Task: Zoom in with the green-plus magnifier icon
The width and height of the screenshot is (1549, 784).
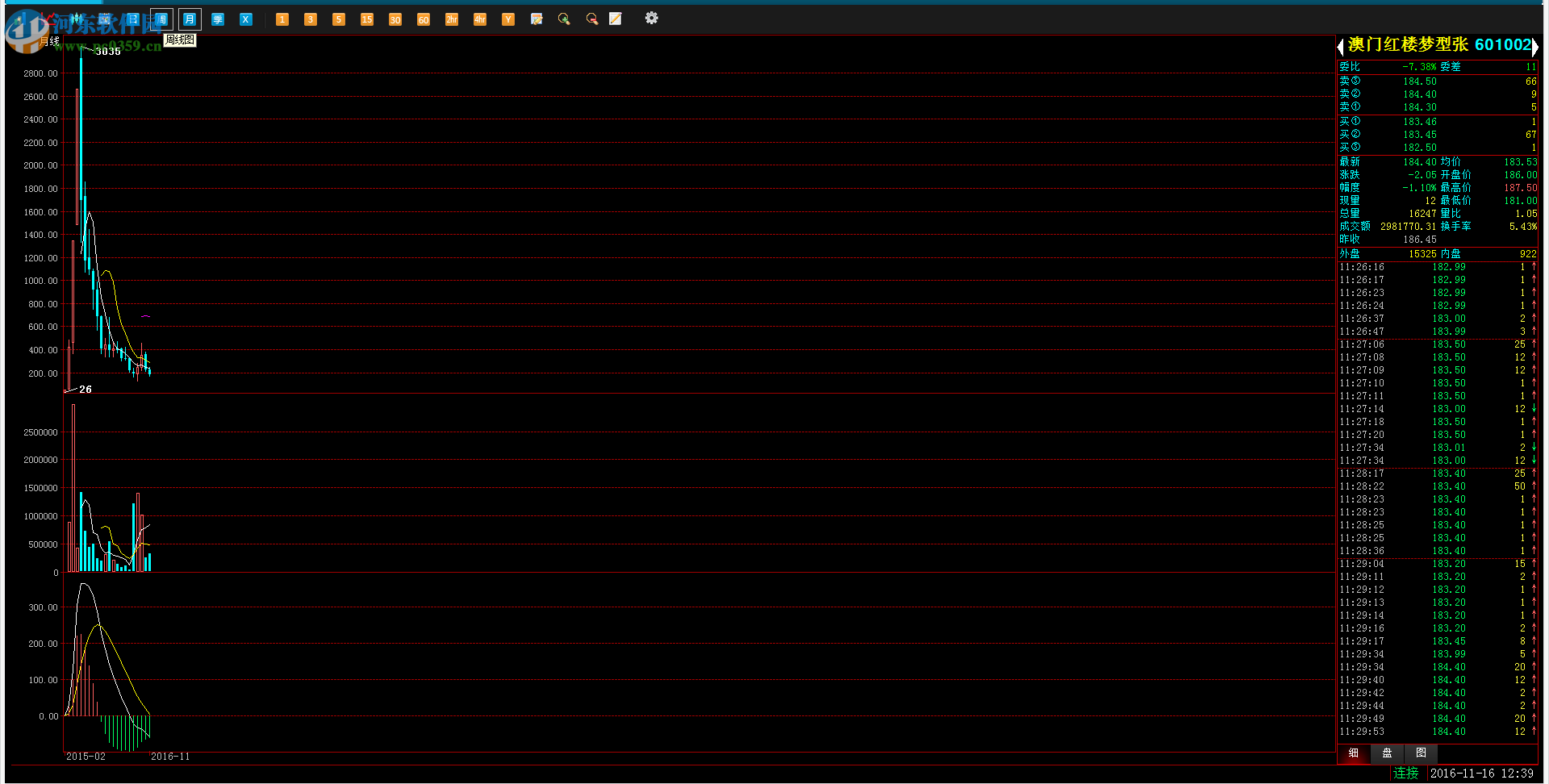Action: [x=564, y=19]
